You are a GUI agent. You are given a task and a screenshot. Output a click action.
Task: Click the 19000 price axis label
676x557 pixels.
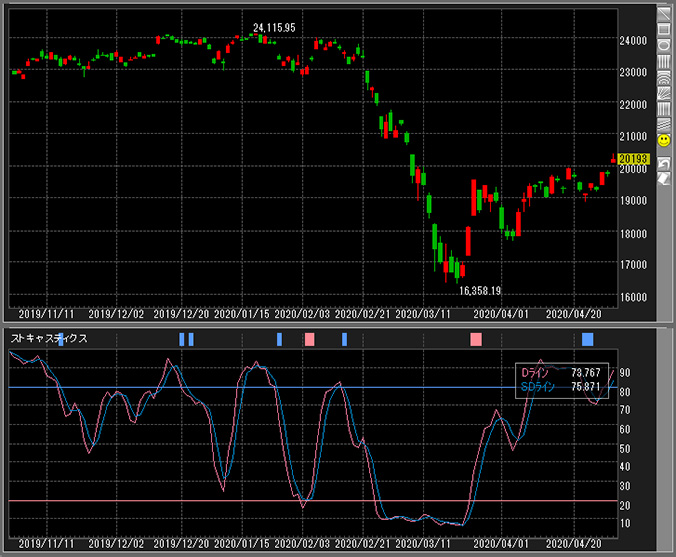pyautogui.click(x=633, y=201)
